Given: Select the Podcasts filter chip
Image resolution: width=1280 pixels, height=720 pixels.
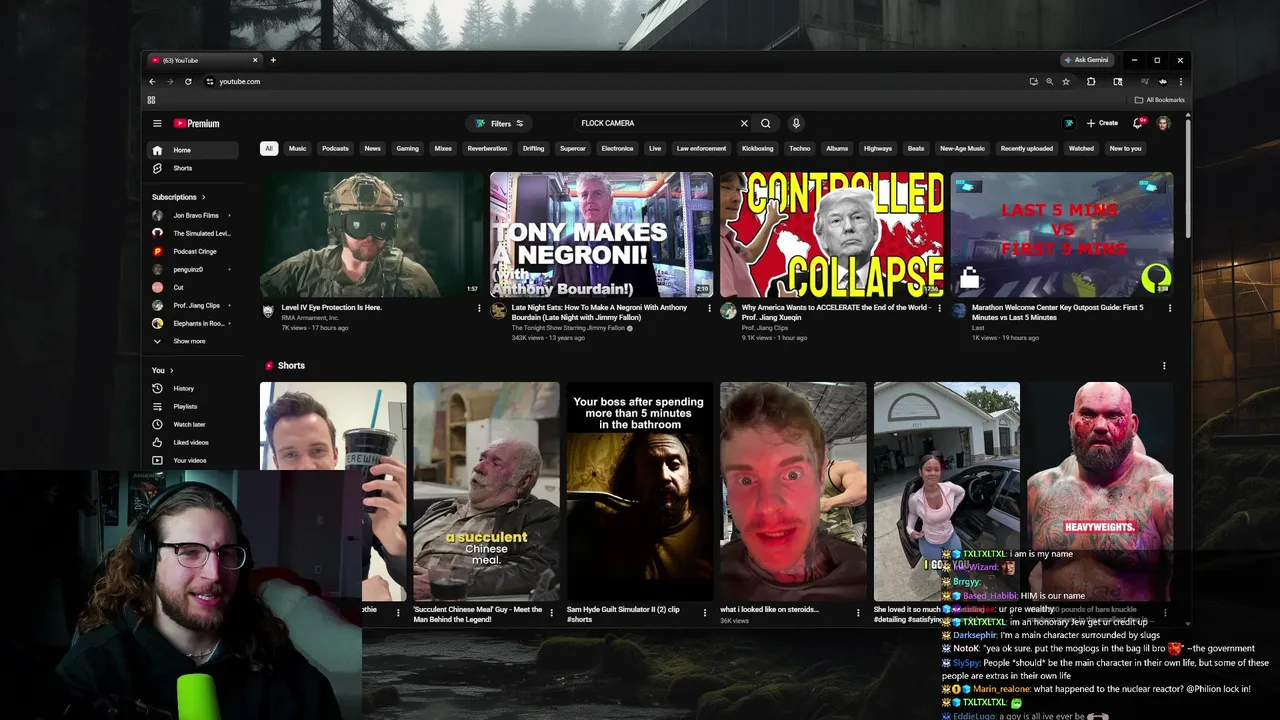Looking at the screenshot, I should [335, 148].
